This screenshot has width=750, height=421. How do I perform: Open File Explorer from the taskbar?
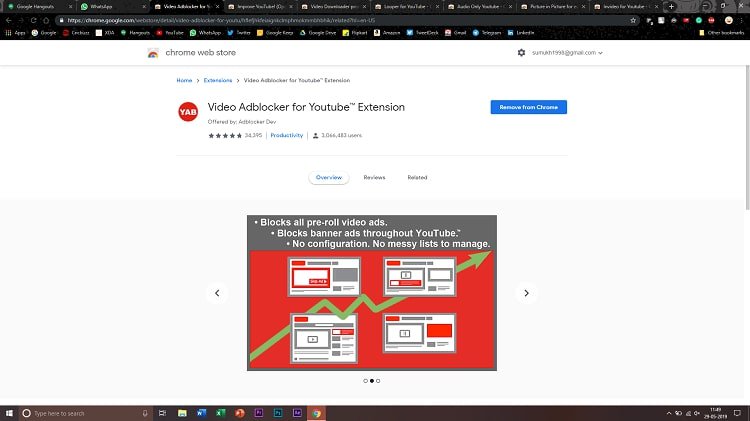click(182, 413)
